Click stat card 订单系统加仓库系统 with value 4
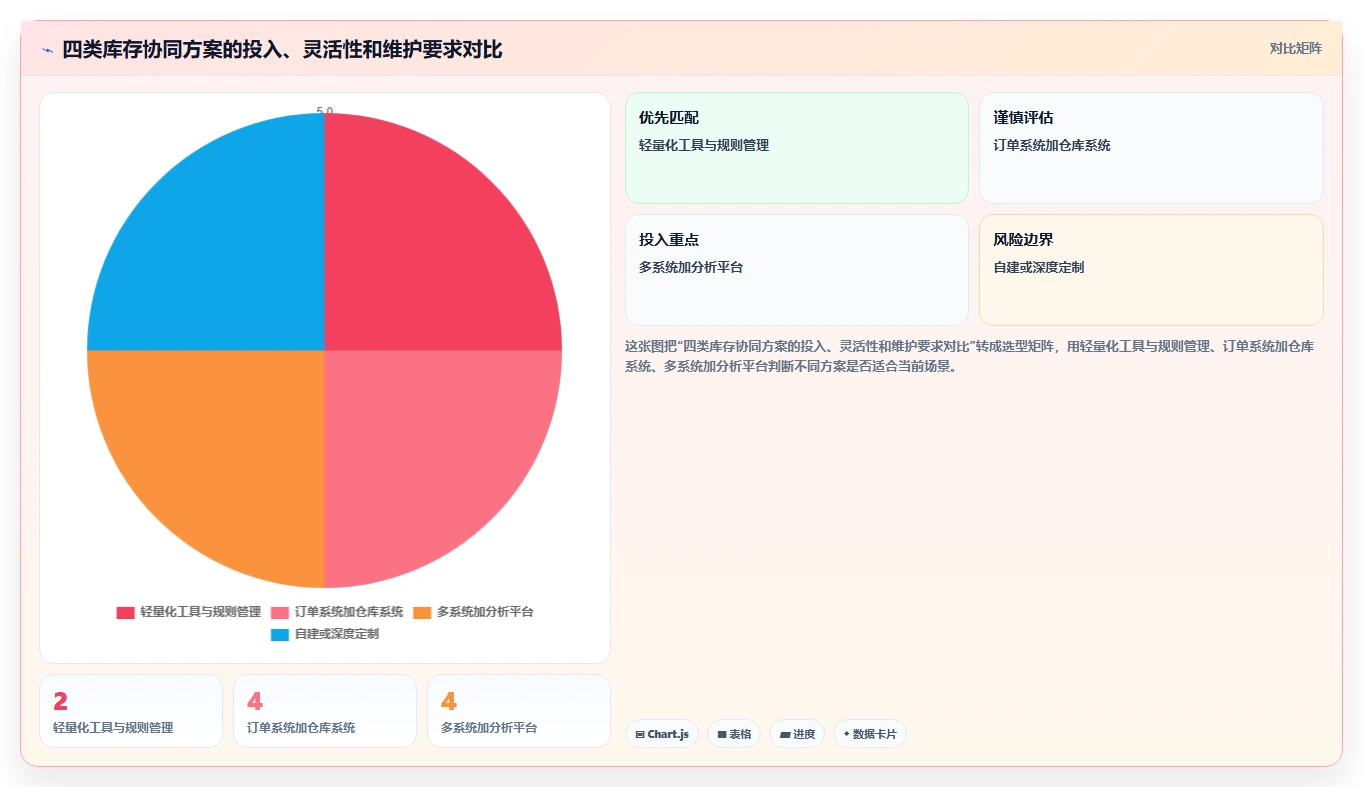This screenshot has height=787, width=1363. [x=325, y=711]
